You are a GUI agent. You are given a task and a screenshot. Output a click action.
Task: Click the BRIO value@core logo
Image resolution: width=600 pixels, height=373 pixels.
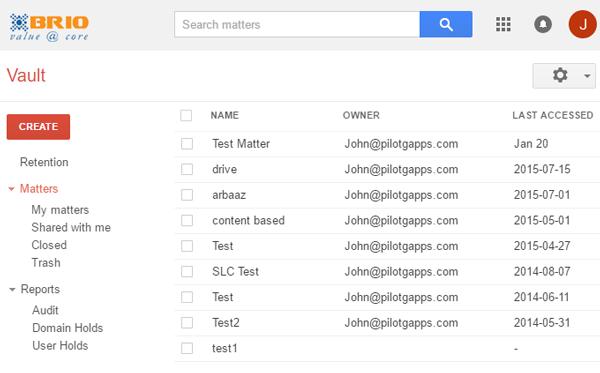tap(49, 27)
